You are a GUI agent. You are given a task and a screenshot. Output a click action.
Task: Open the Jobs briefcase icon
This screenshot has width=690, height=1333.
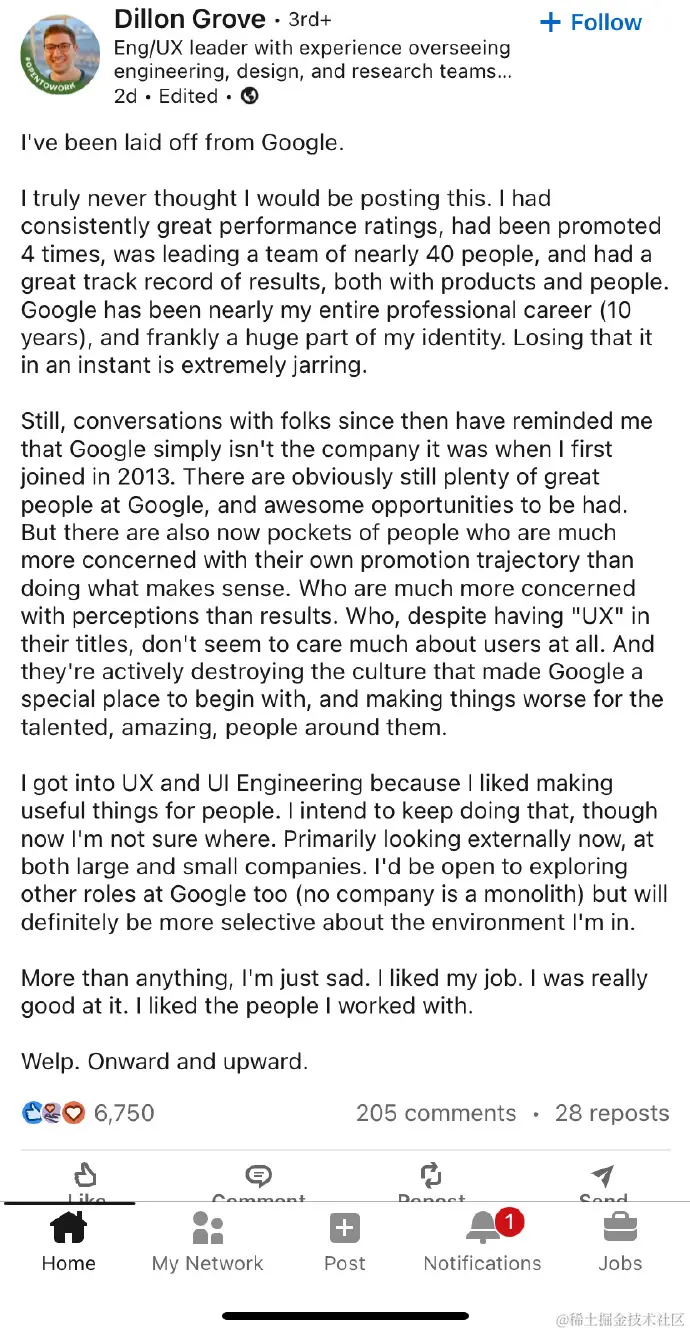coord(620,1228)
